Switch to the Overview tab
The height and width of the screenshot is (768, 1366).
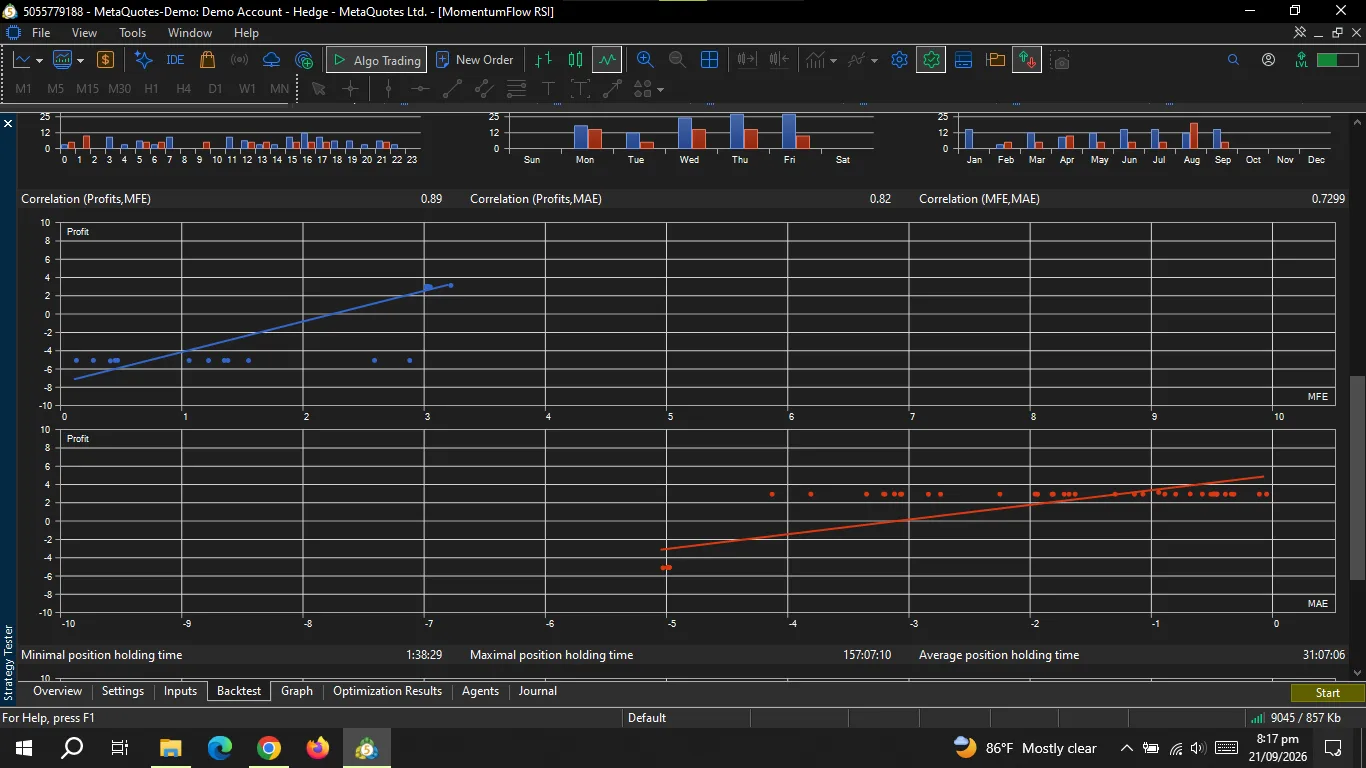tap(57, 691)
